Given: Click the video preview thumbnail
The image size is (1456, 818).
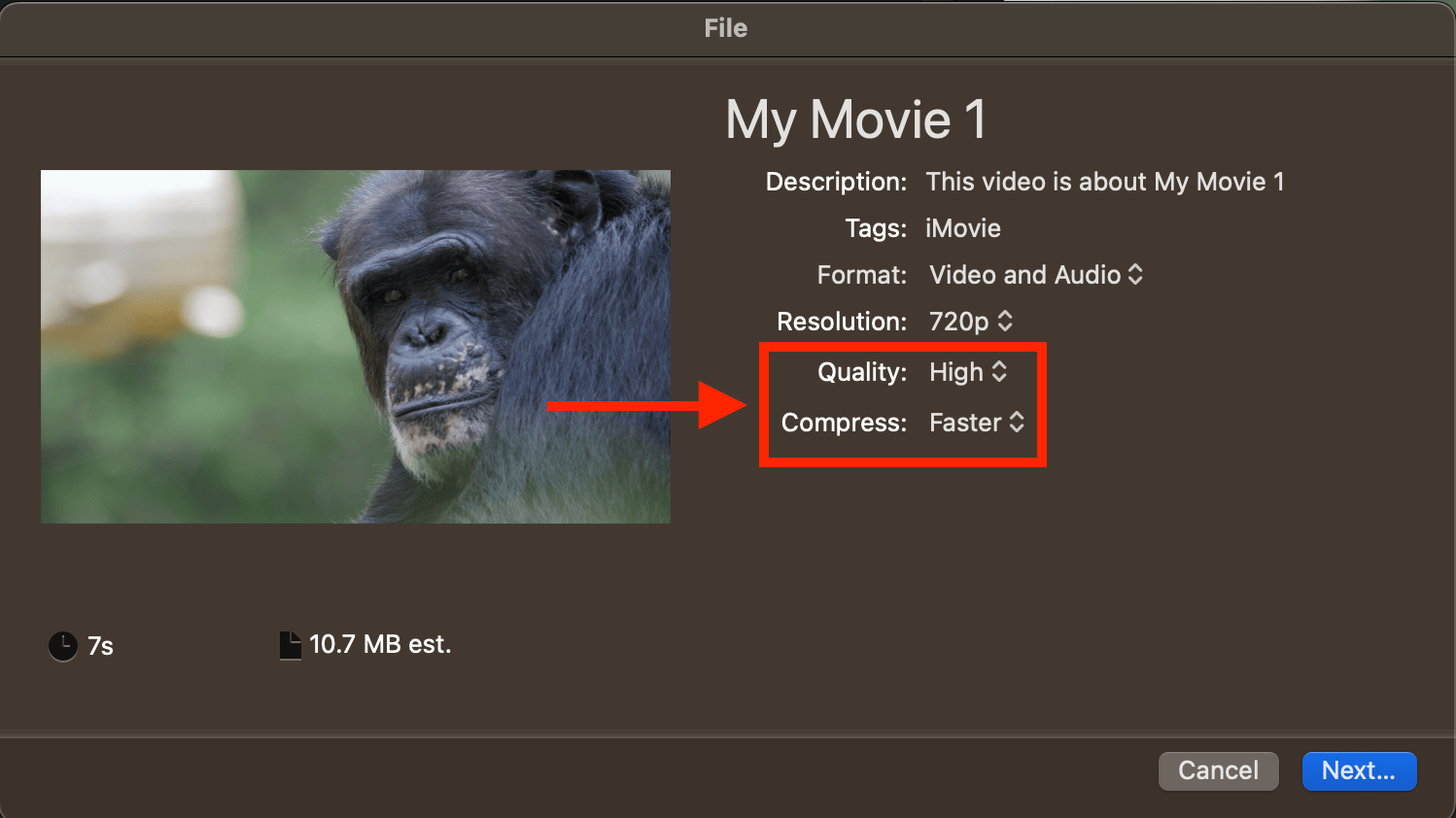Looking at the screenshot, I should click(x=355, y=347).
